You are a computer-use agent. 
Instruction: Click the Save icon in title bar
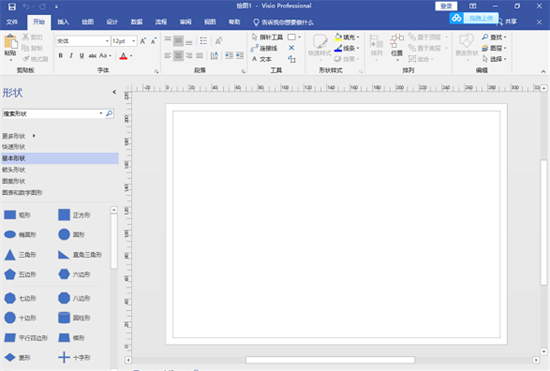[12, 6]
